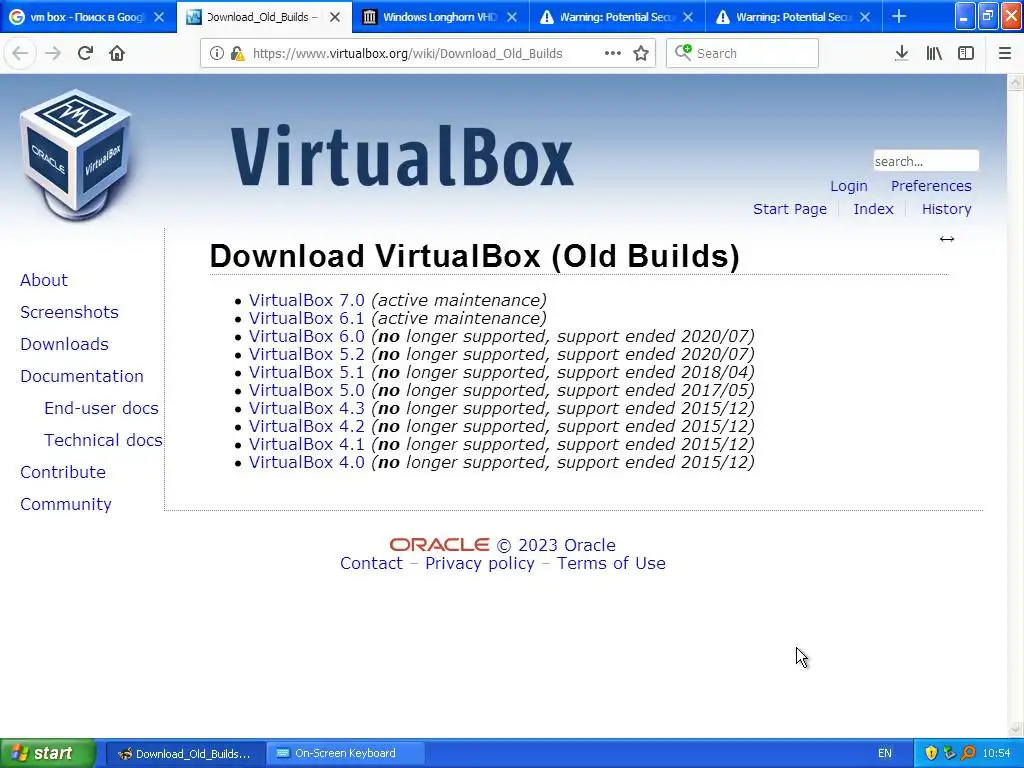Click the security shield tray icon
The width and height of the screenshot is (1024, 768).
tap(931, 753)
